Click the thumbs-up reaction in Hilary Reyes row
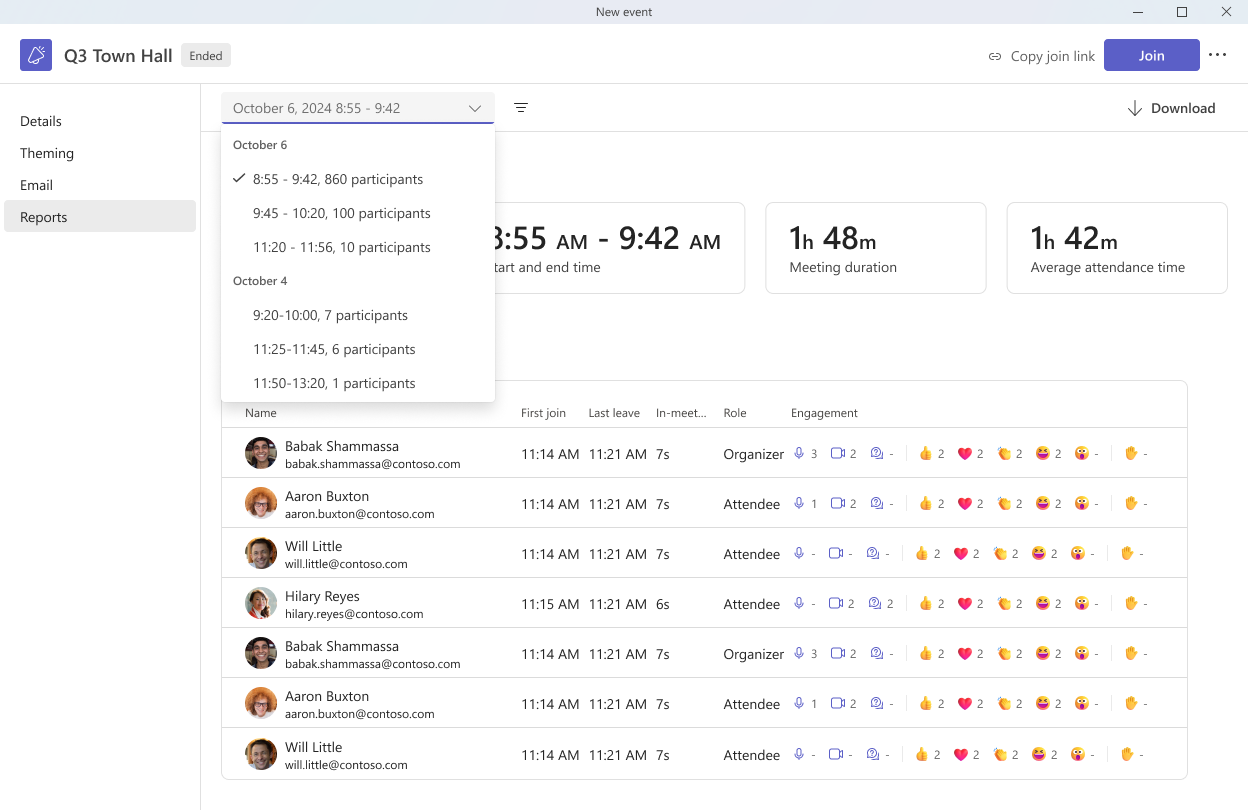 click(x=925, y=604)
